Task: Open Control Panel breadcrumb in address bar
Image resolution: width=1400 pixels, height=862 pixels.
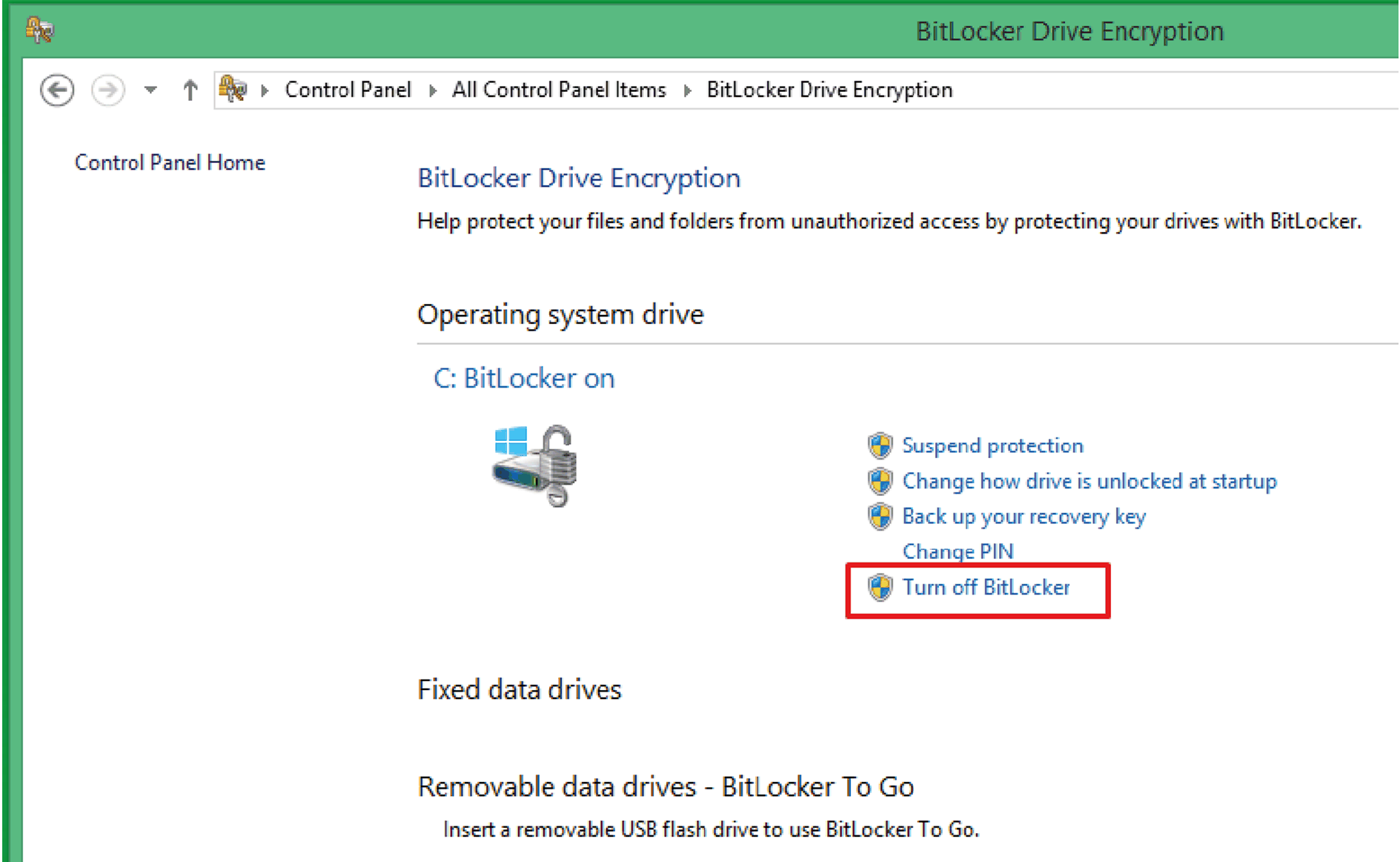Action: (x=348, y=90)
